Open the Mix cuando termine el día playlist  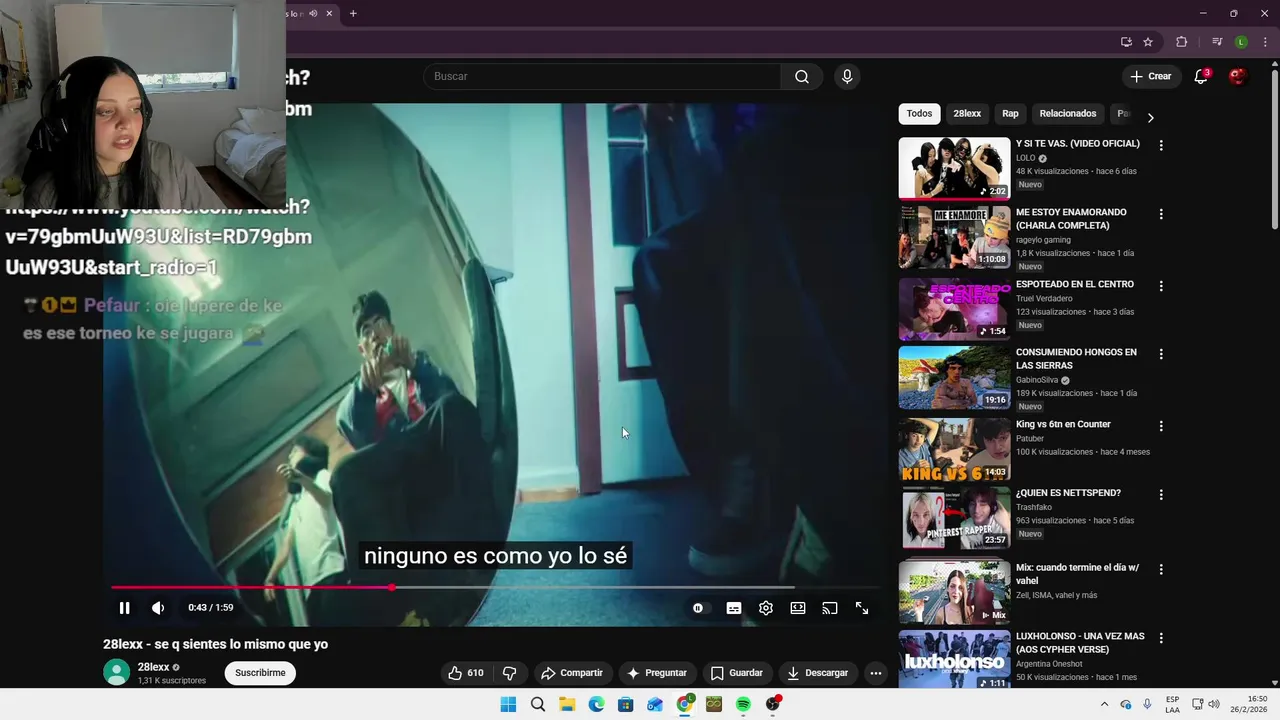(x=954, y=592)
